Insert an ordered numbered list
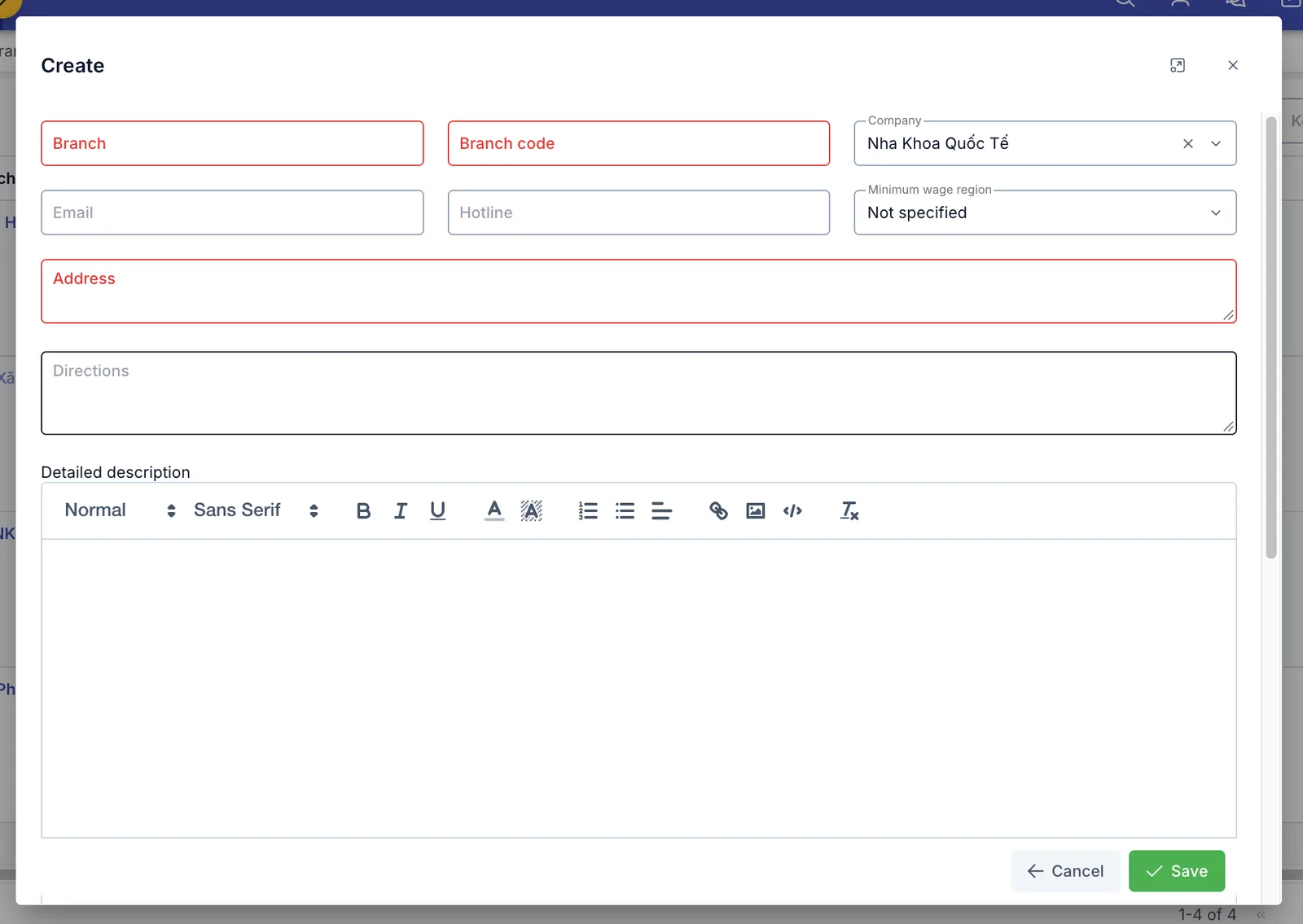 588,510
